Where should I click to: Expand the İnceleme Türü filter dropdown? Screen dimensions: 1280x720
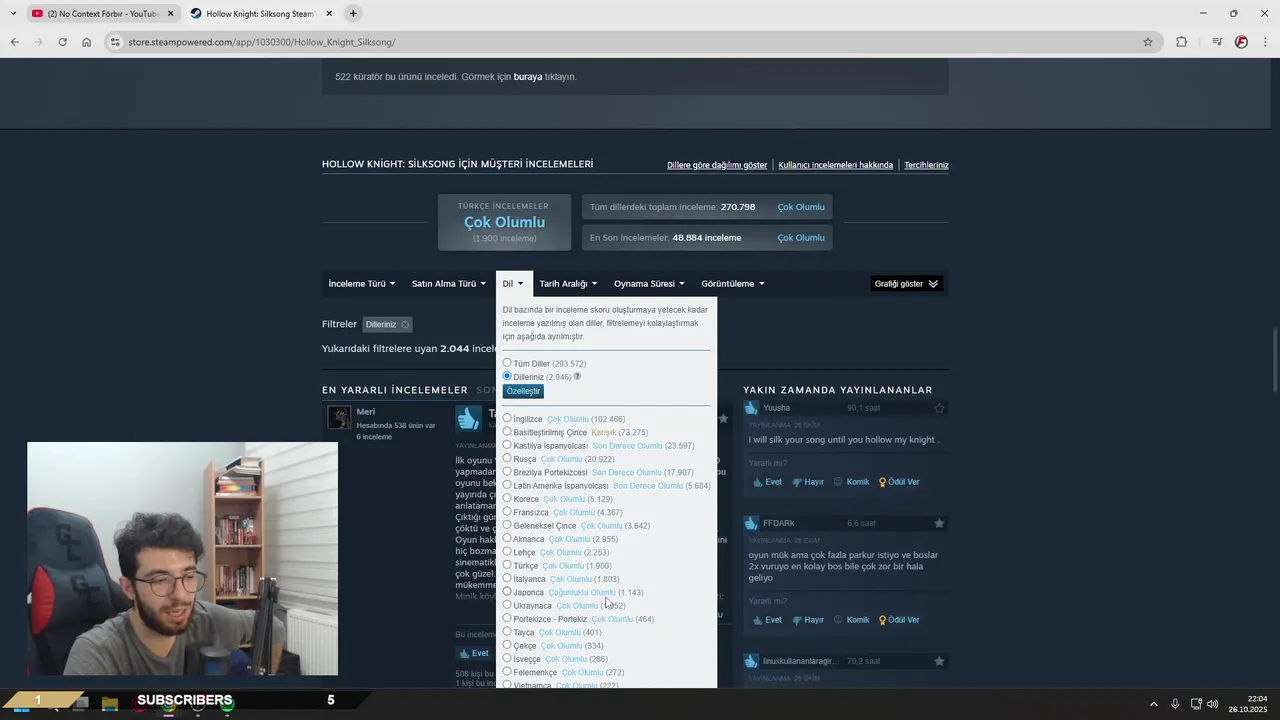(362, 284)
